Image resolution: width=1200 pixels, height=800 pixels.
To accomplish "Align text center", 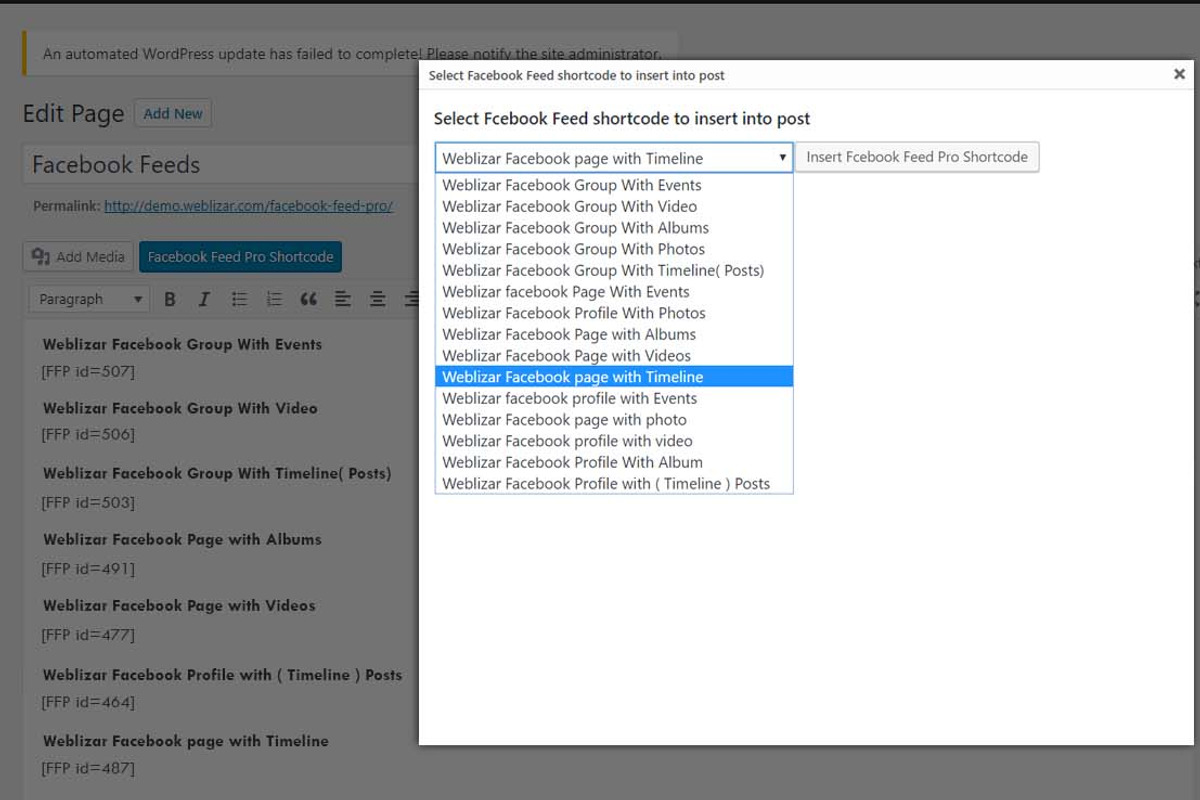I will tap(377, 299).
